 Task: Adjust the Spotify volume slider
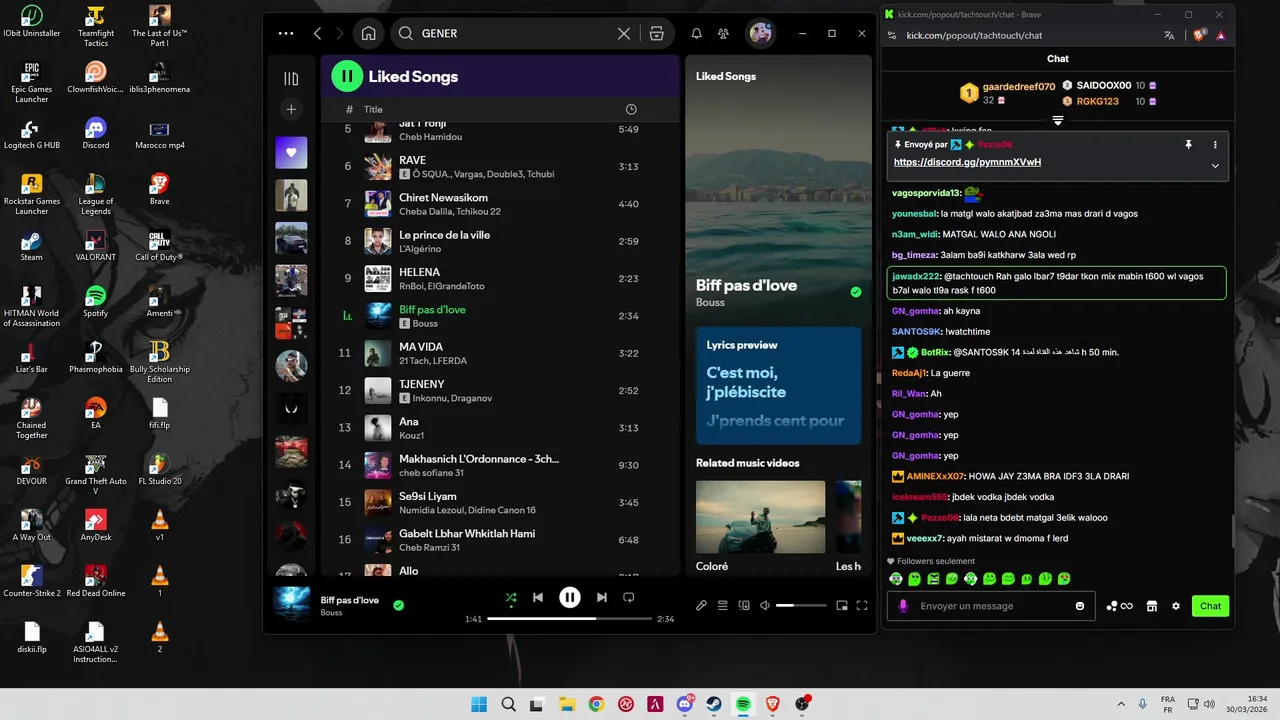point(801,605)
